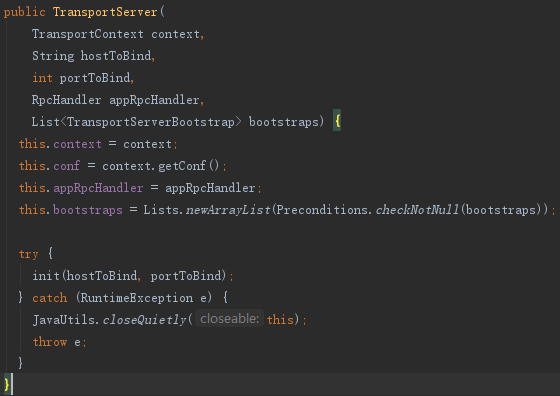560x396 pixels.
Task: Click the Preconditions class reference
Action: point(322,210)
